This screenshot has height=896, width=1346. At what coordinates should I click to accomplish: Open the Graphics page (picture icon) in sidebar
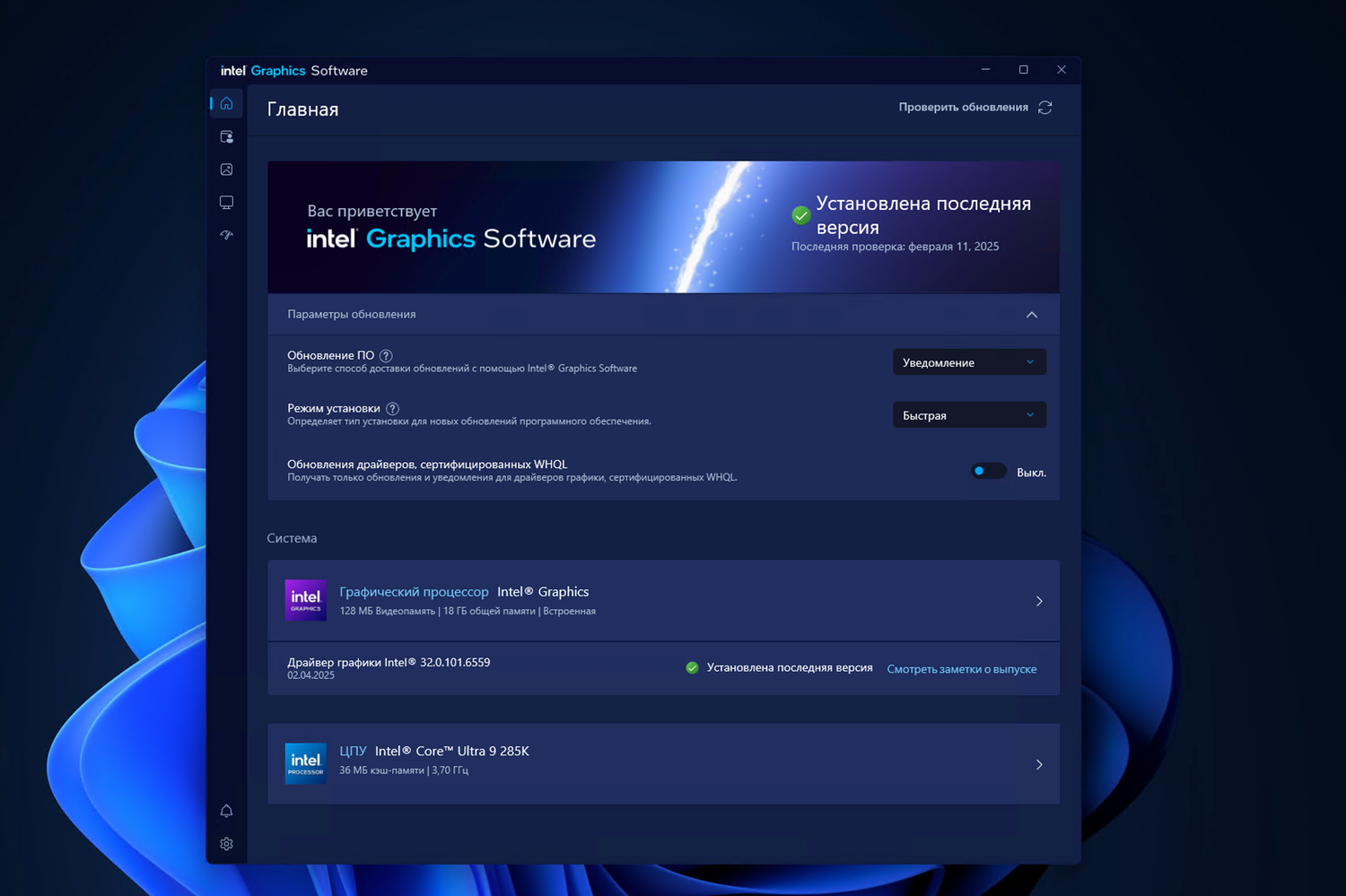[x=226, y=170]
